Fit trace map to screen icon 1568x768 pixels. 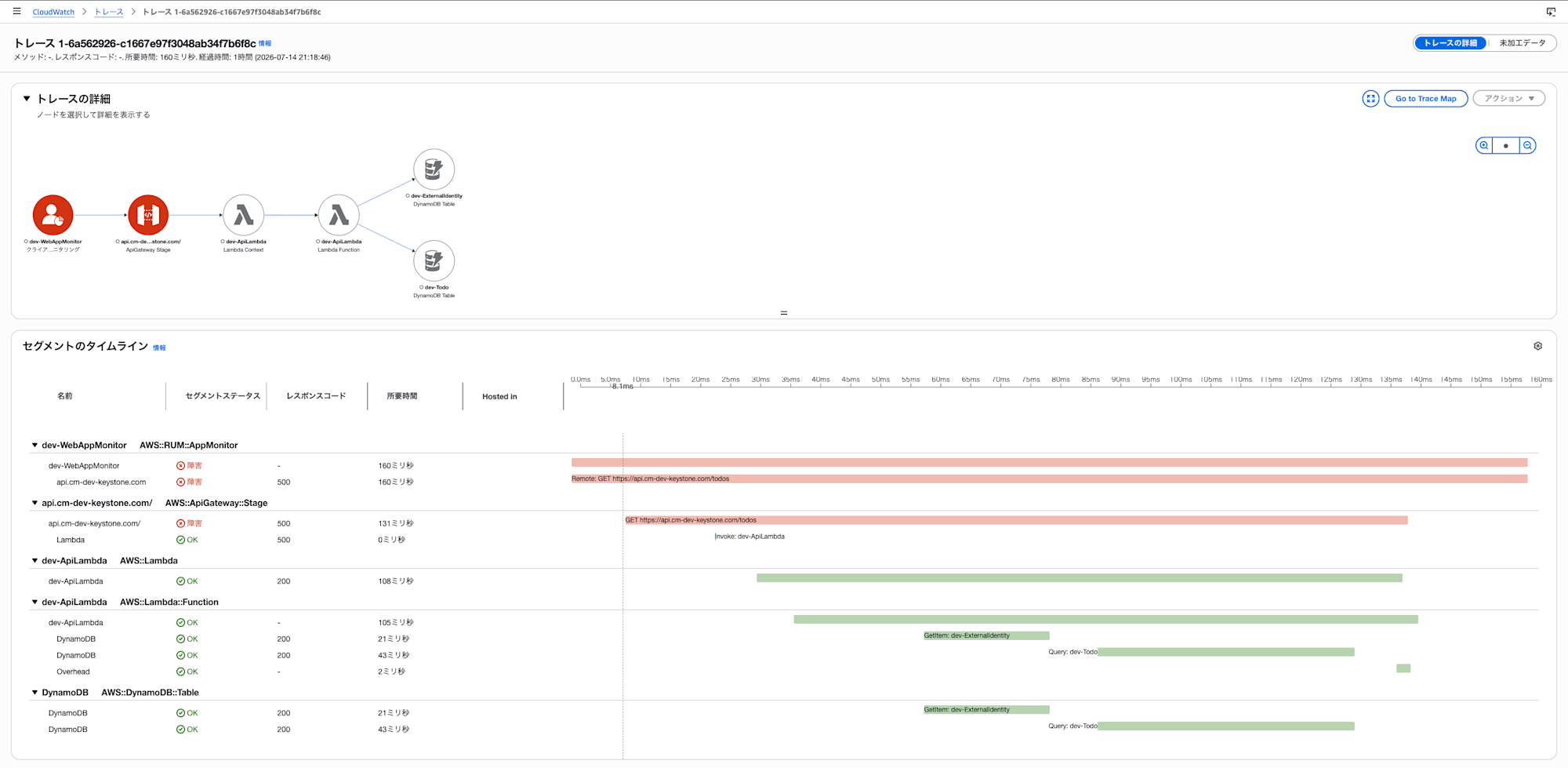click(1370, 99)
